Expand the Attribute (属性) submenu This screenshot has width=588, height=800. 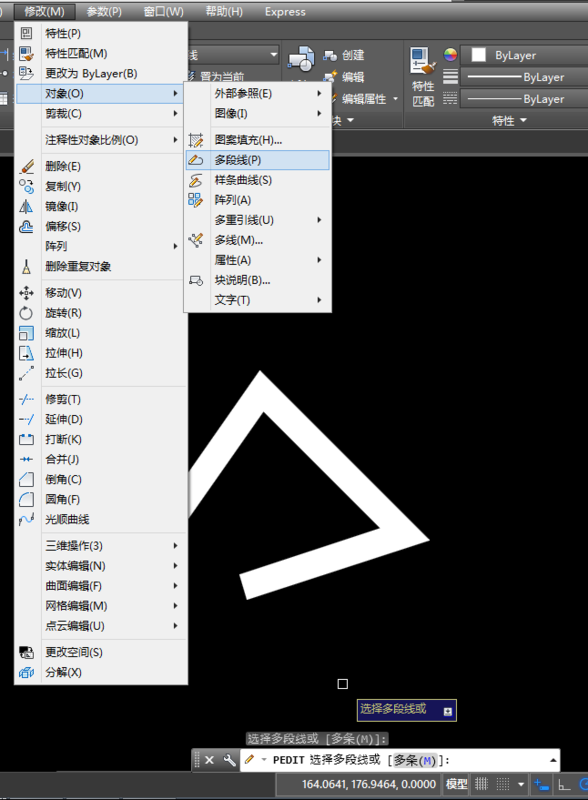257,260
